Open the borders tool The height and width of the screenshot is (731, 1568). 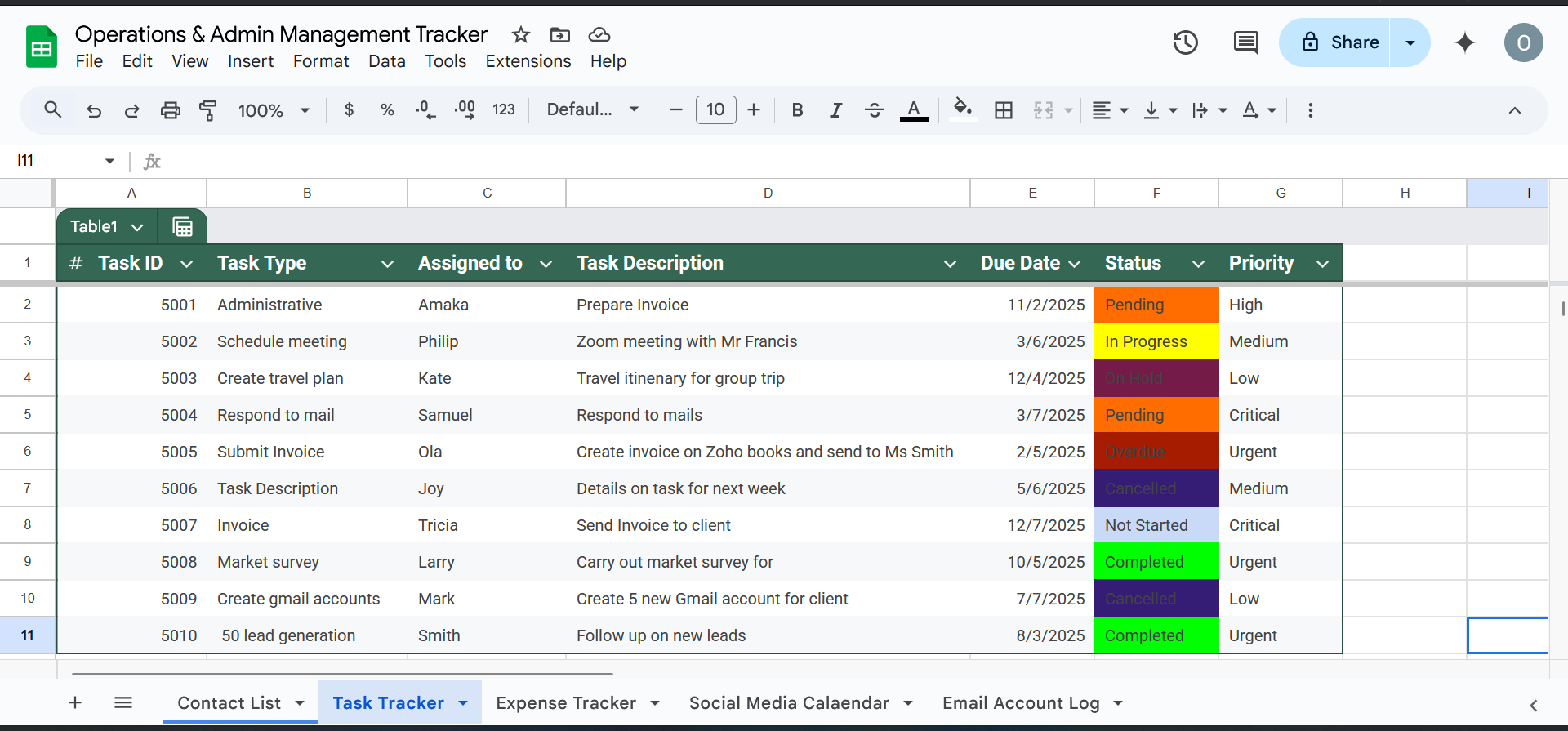pyautogui.click(x=1004, y=110)
